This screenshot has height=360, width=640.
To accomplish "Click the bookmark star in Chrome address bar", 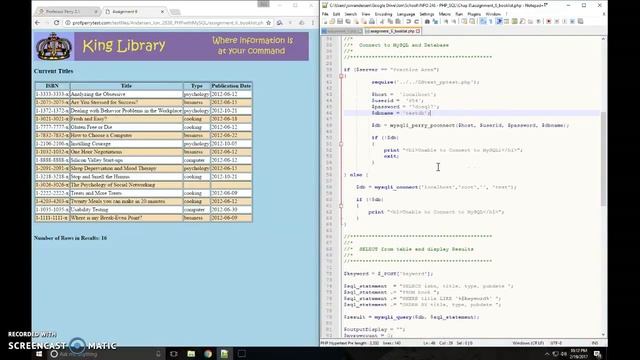I will pyautogui.click(x=269, y=23).
